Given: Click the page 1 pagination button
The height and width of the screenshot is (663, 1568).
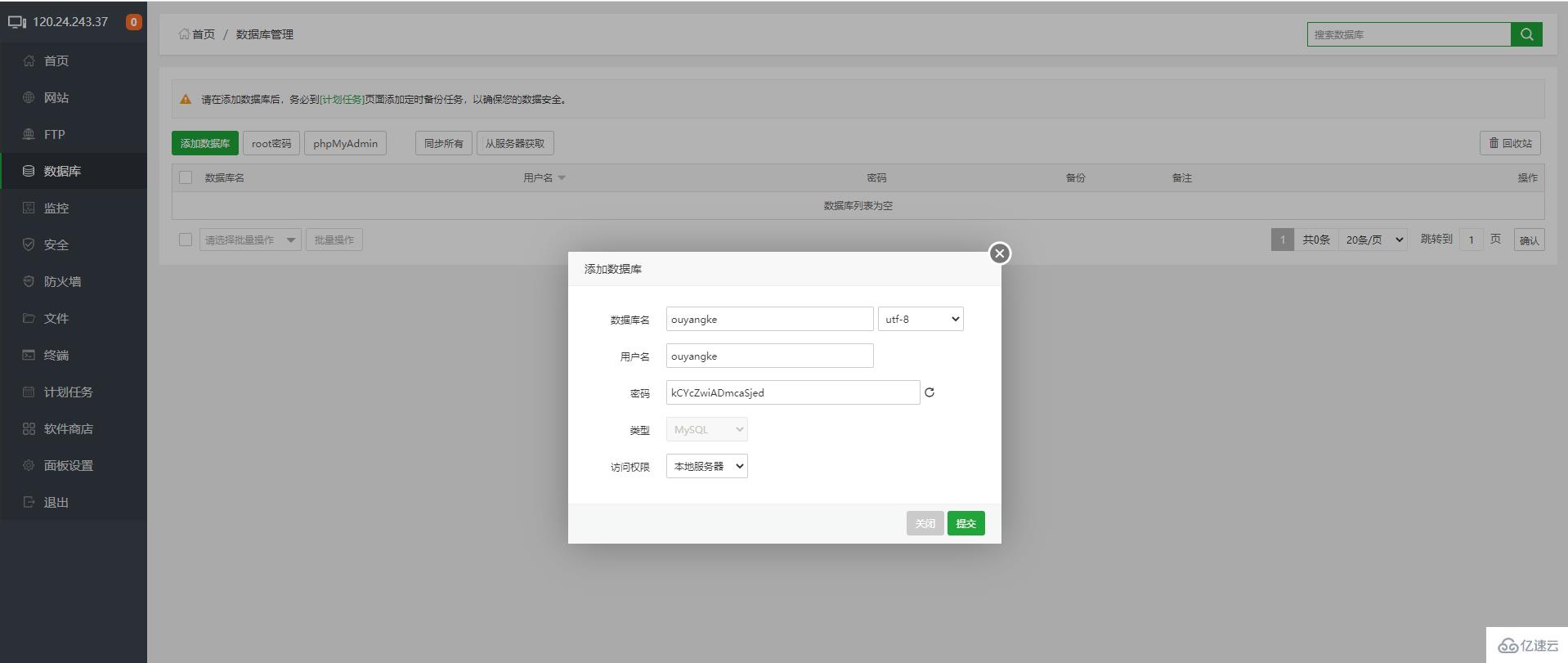Looking at the screenshot, I should click(x=1283, y=240).
